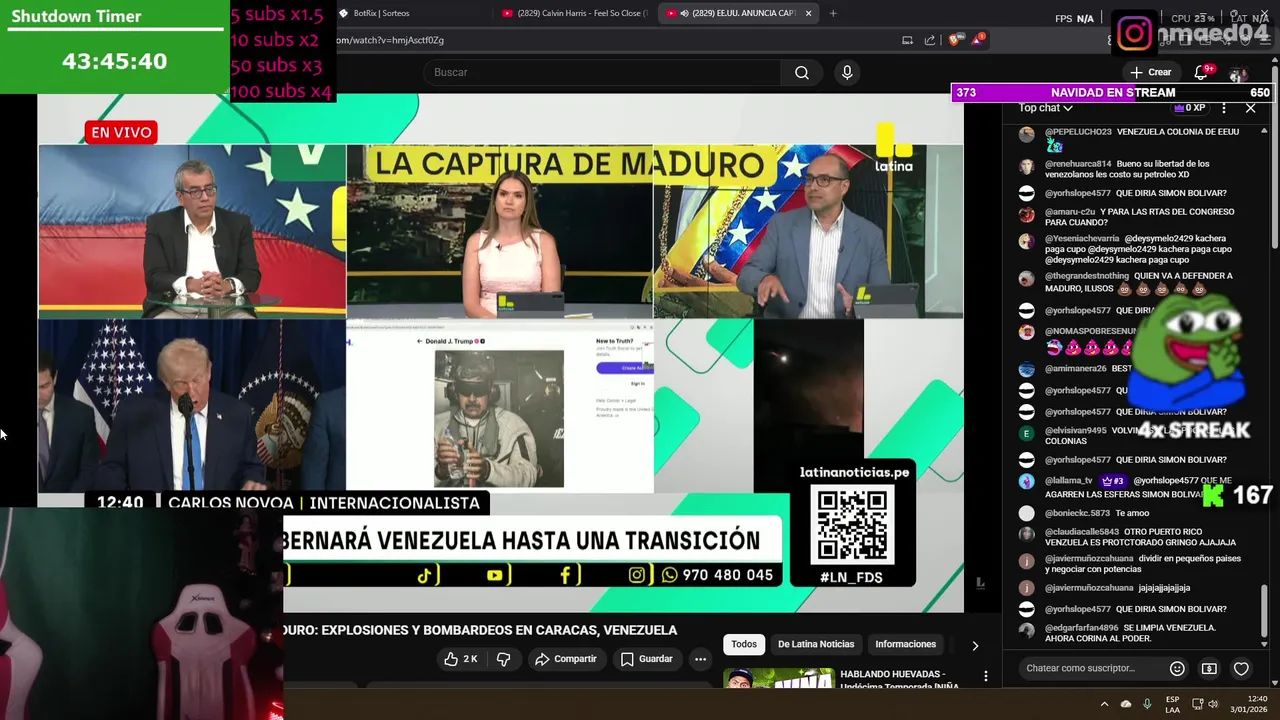Click the video player area
This screenshot has height=720, width=1280.
(x=500, y=353)
